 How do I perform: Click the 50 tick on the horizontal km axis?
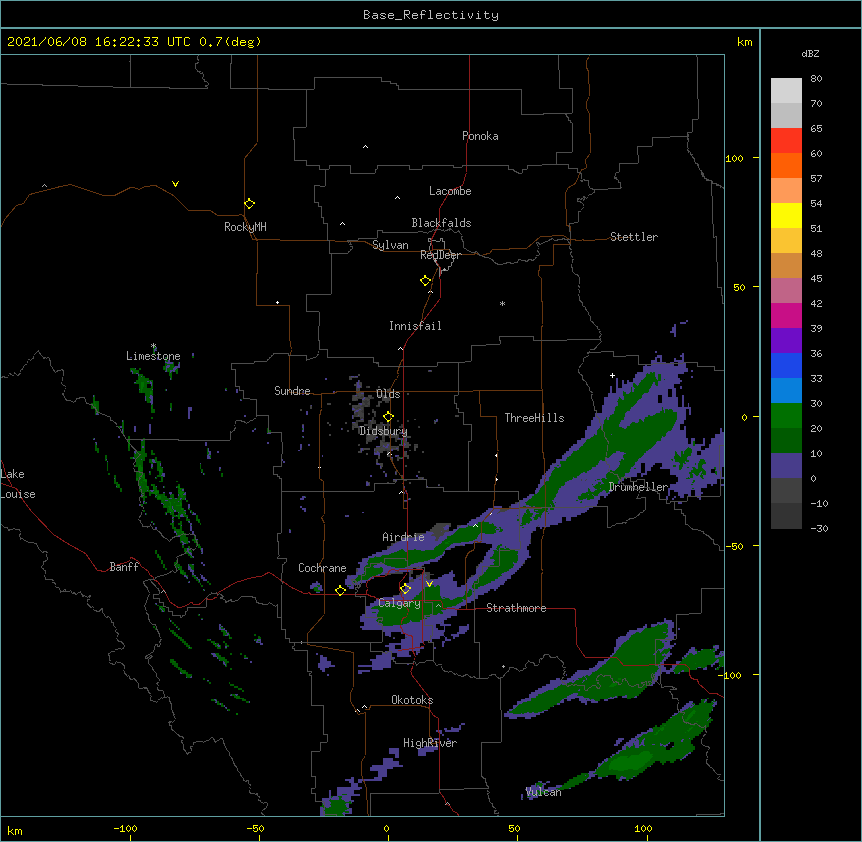point(514,829)
